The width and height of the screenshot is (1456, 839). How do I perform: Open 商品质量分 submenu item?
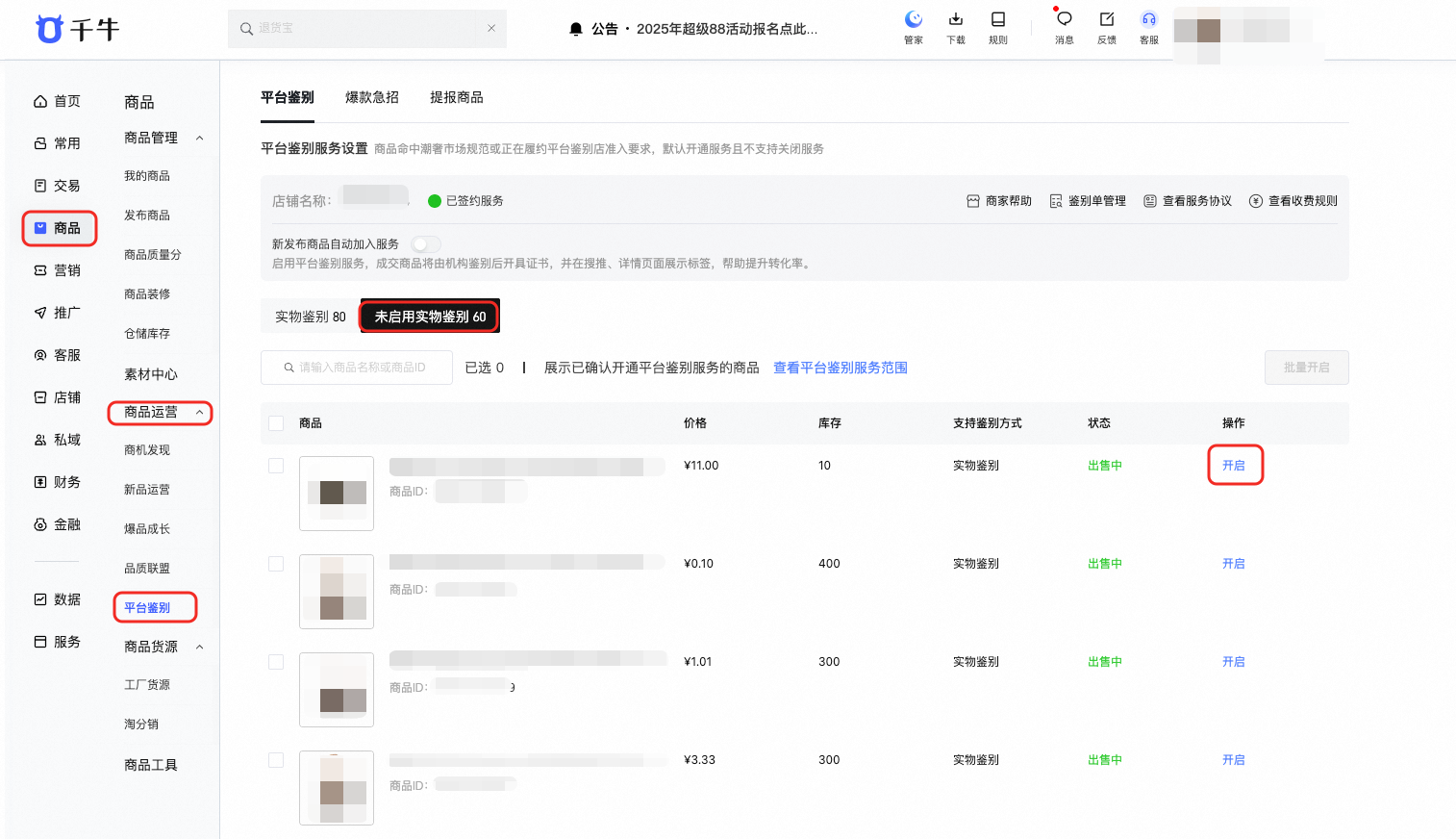point(153,255)
